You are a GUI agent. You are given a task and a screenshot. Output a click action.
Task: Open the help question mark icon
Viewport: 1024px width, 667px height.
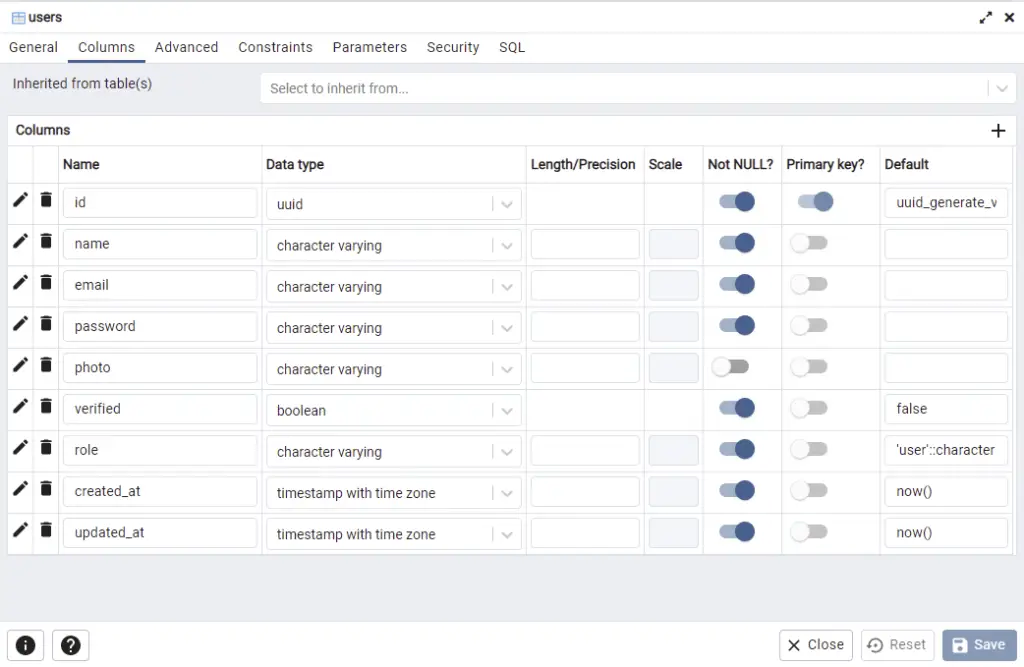[70, 645]
